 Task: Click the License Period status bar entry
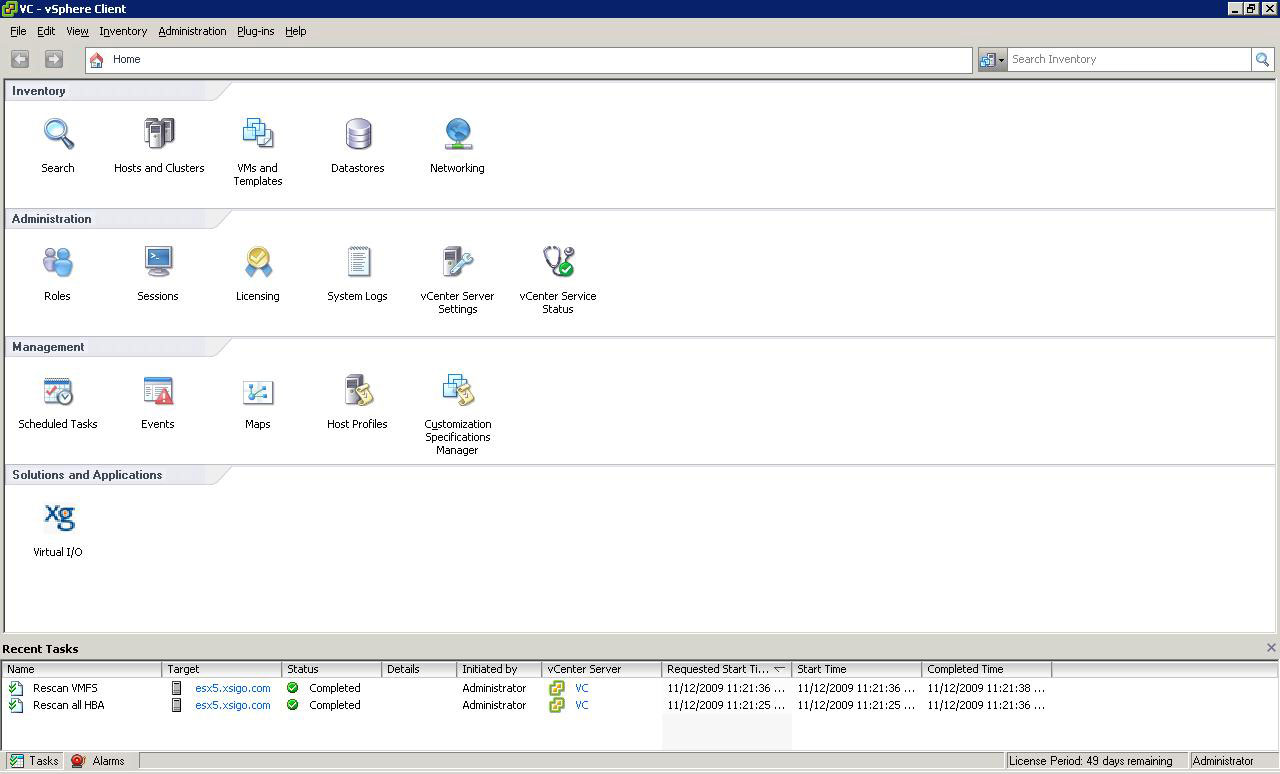coord(1095,761)
